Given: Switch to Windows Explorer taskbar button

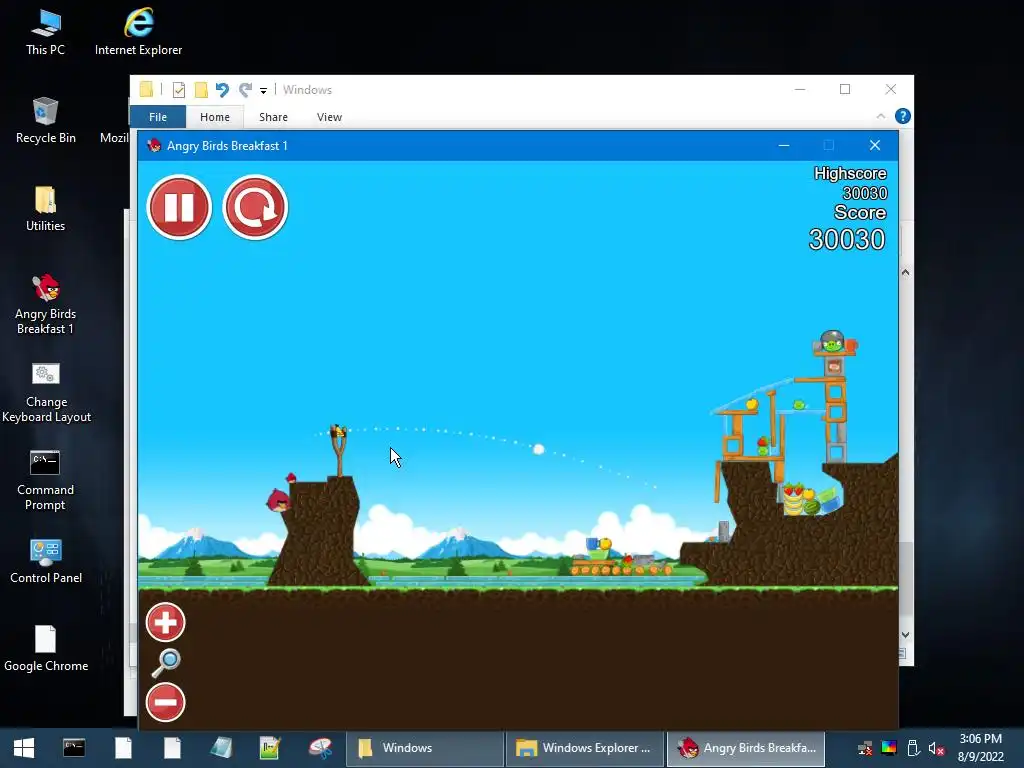Looking at the screenshot, I should click(x=584, y=748).
